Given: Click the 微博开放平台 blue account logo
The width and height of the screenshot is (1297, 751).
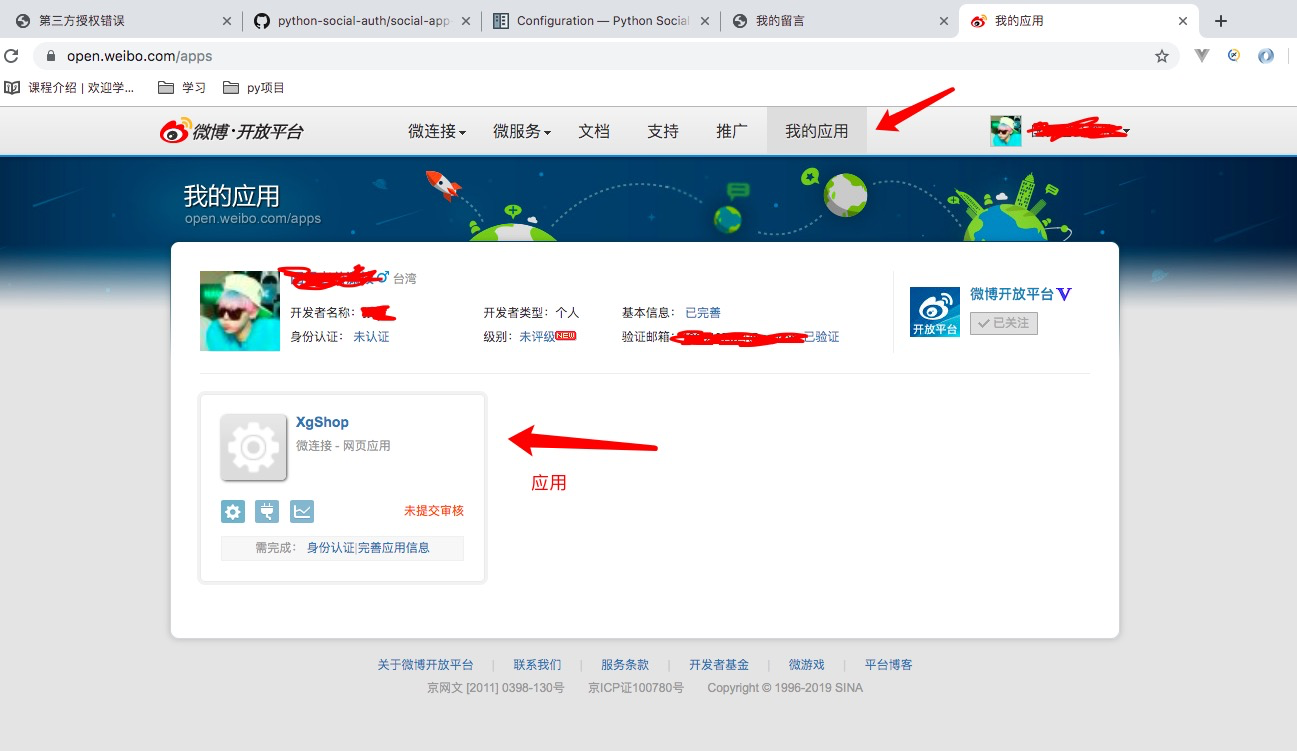Looking at the screenshot, I should click(x=934, y=311).
